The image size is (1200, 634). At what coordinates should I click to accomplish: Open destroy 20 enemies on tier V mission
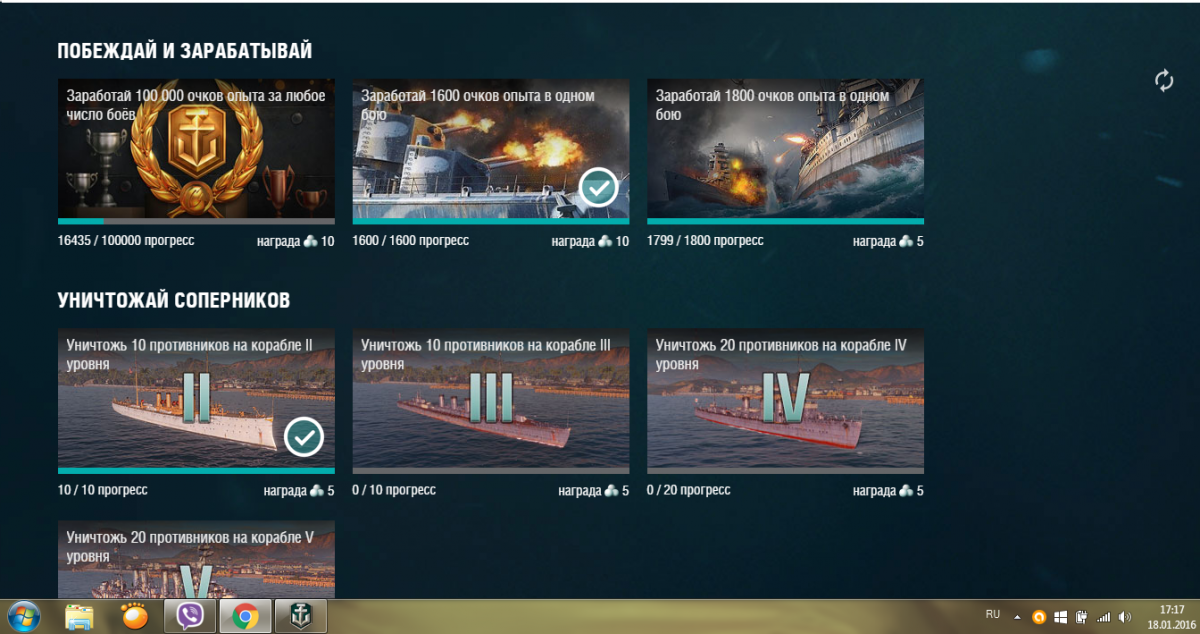pyautogui.click(x=196, y=560)
